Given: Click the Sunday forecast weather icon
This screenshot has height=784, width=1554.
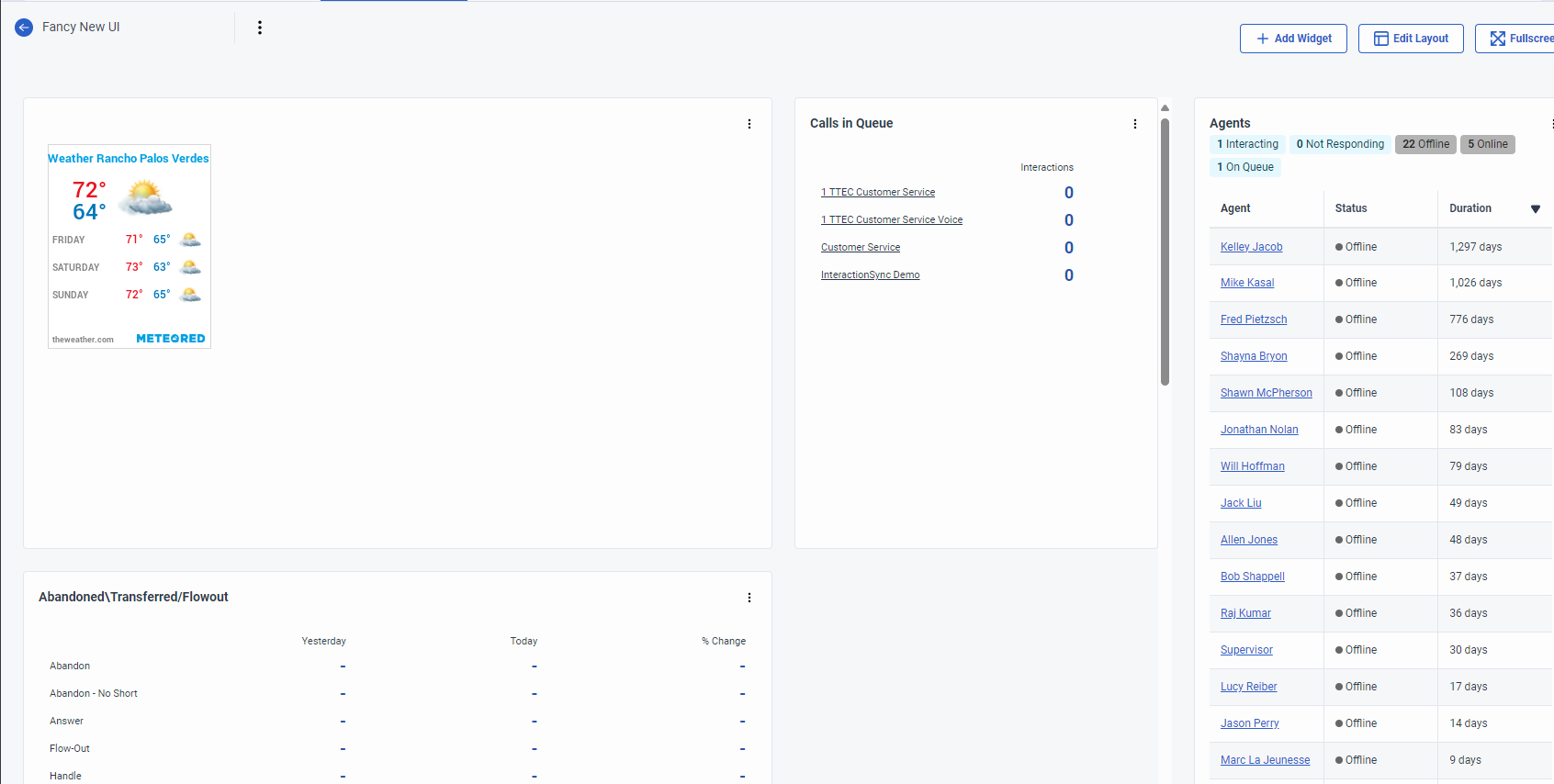Looking at the screenshot, I should (190, 295).
